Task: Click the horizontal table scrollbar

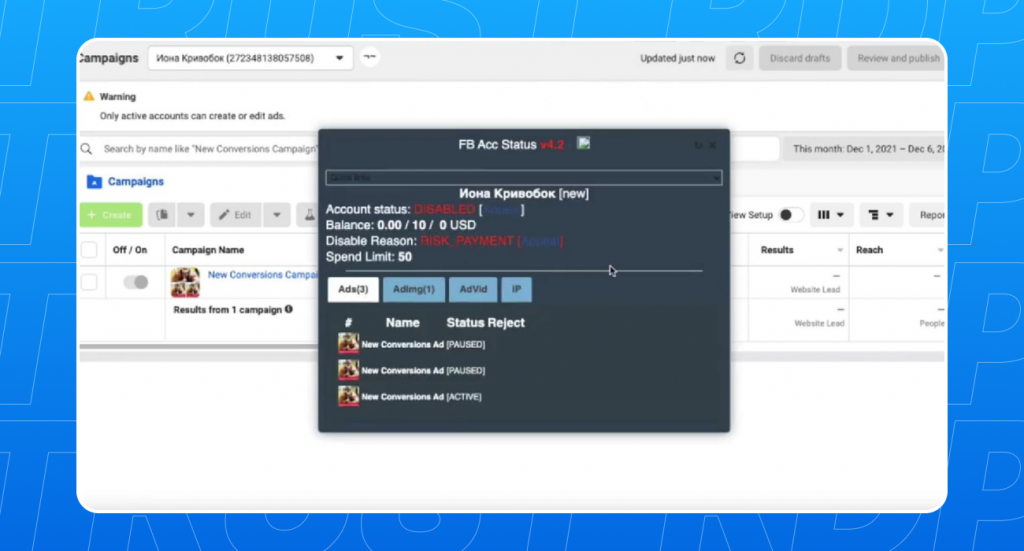Action: [x=199, y=347]
